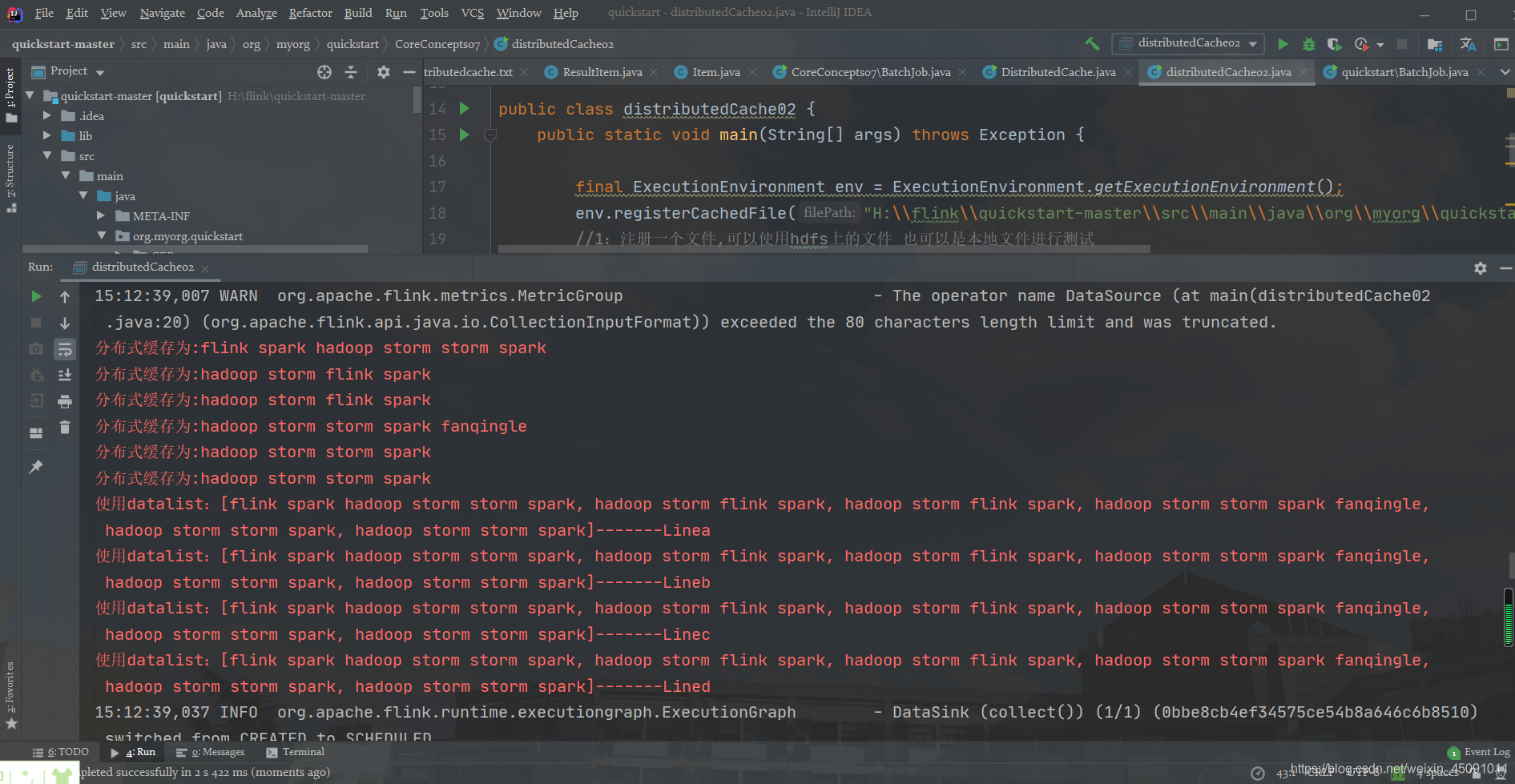Toggle the Favorites side panel

10,695
